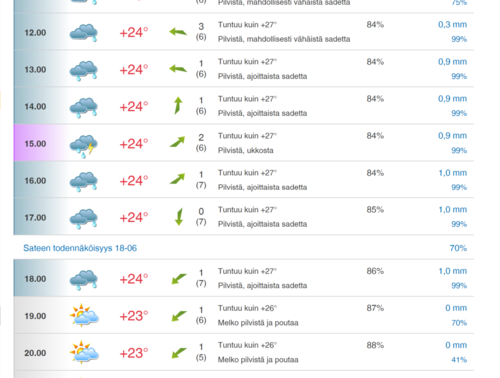Viewport: 500px width, 378px height.
Task: Select the 14.00 time label
Action: tap(35, 107)
